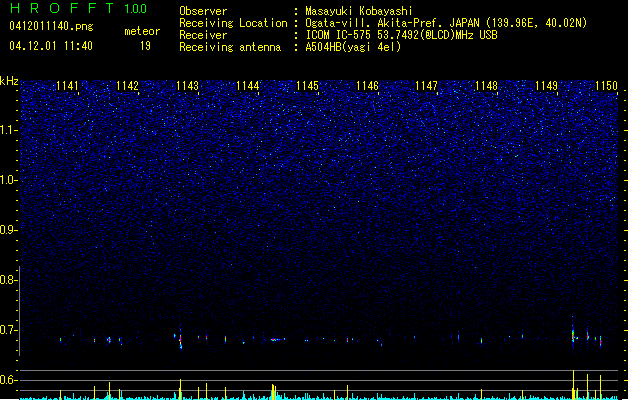Screen dimensions: 629x400
Task: Click the 1142 time axis label
Action: tap(127, 86)
